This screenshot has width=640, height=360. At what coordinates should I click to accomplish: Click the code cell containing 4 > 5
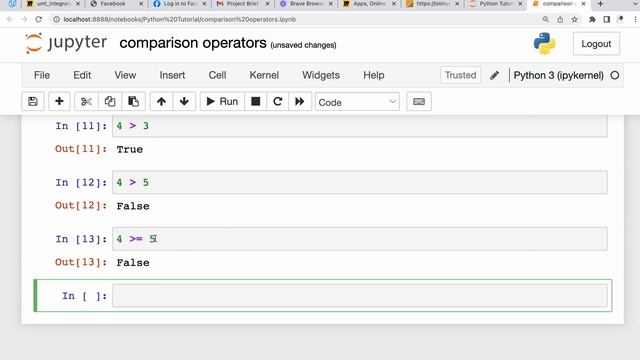coord(360,182)
